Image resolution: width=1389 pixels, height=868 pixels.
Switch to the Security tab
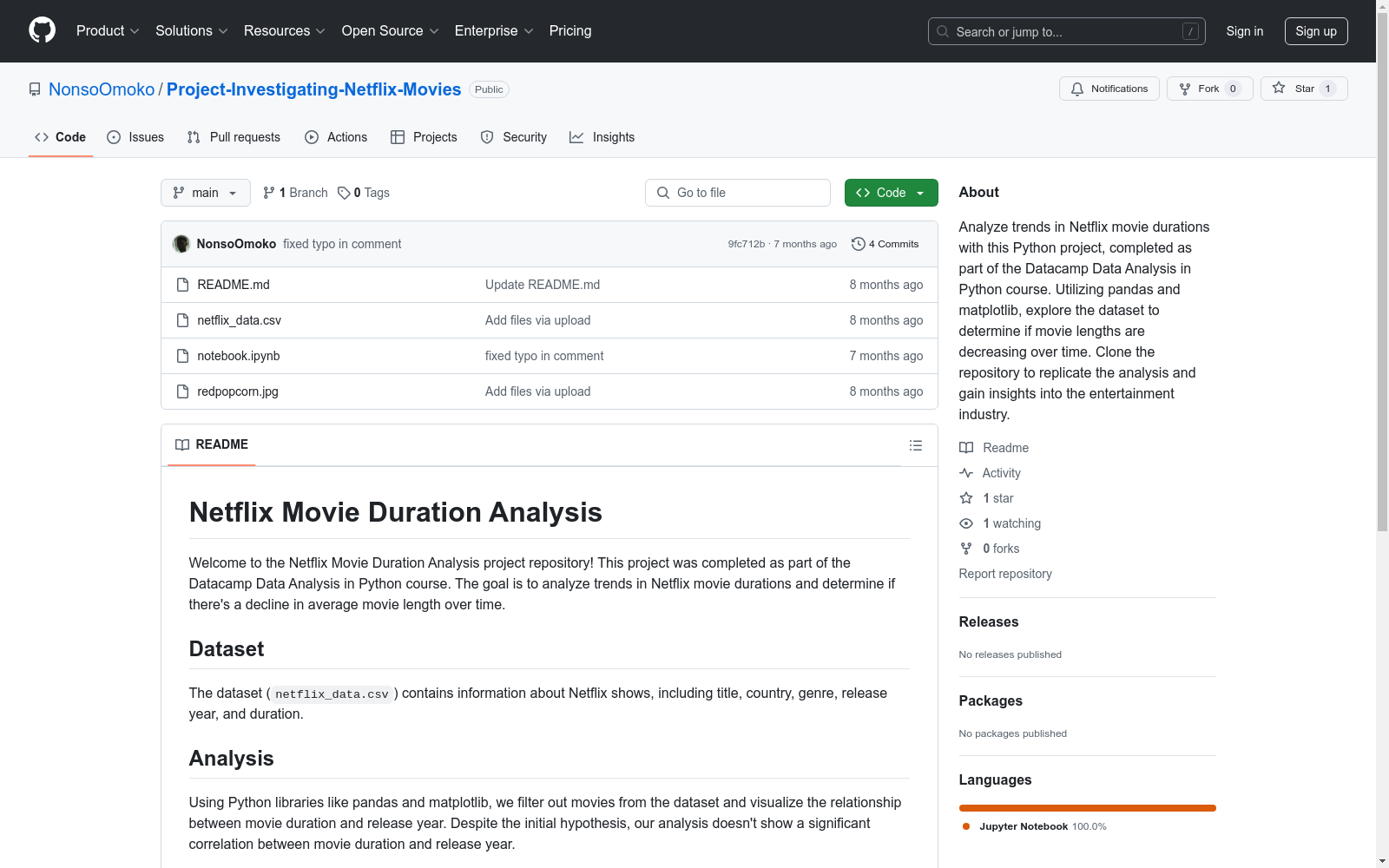[x=514, y=137]
